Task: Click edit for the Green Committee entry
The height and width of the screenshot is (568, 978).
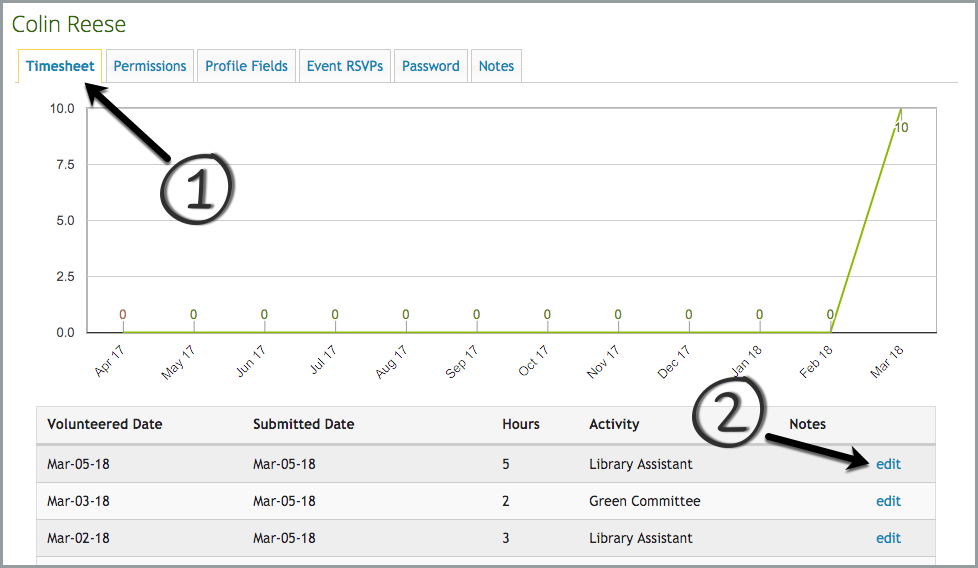Action: coord(888,501)
